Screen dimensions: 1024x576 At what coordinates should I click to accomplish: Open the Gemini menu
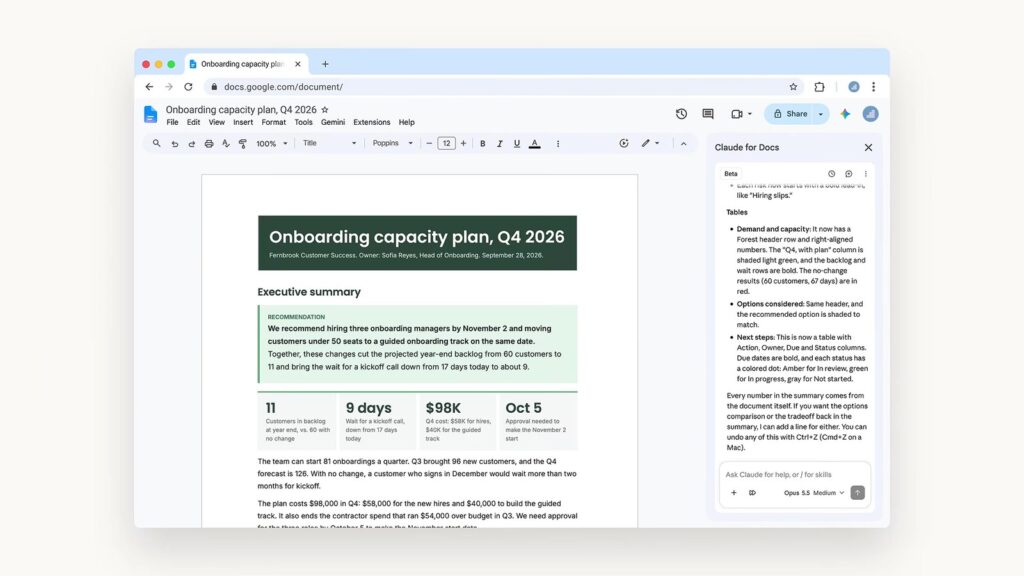coord(332,122)
